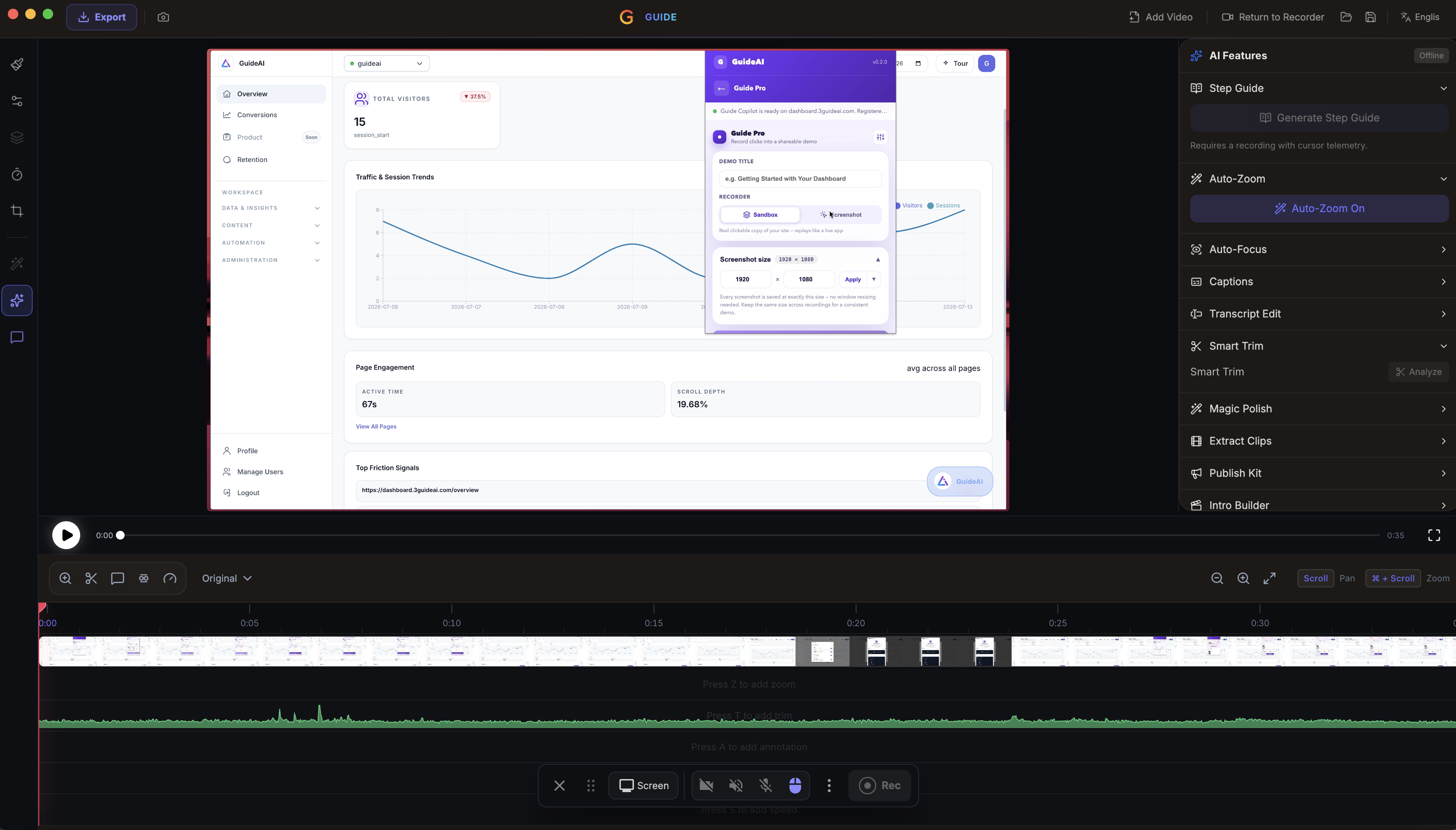Toggle cursor capture mouse icon

pyautogui.click(x=795, y=786)
